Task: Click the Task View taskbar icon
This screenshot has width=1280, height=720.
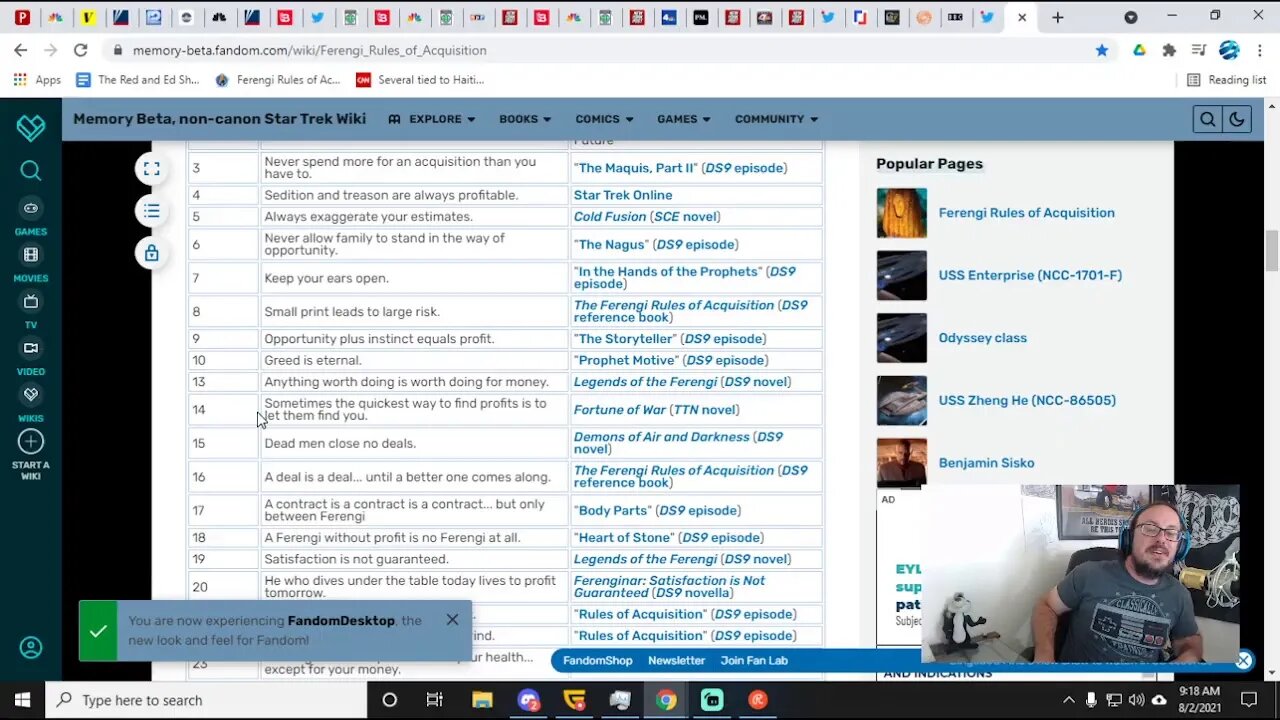Action: pyautogui.click(x=435, y=700)
